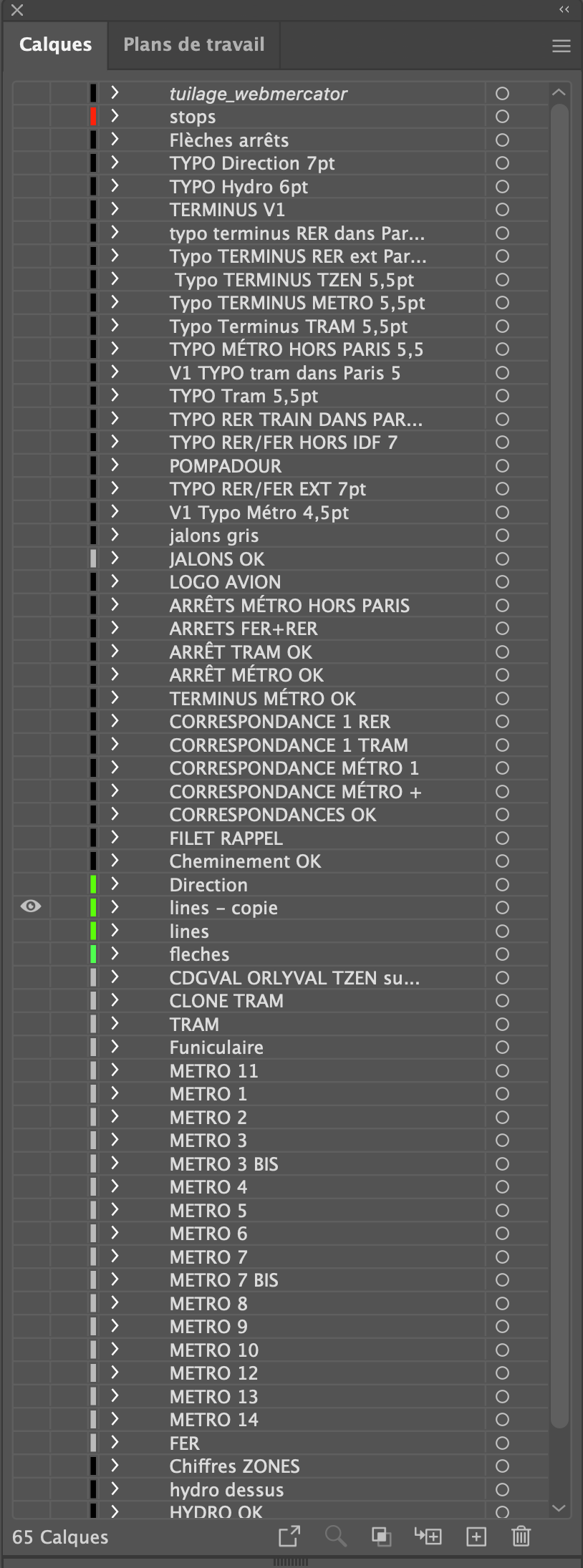Viewport: 583px width, 1568px height.
Task: Expand the tuilage_webmercator layer
Action: tap(115, 93)
